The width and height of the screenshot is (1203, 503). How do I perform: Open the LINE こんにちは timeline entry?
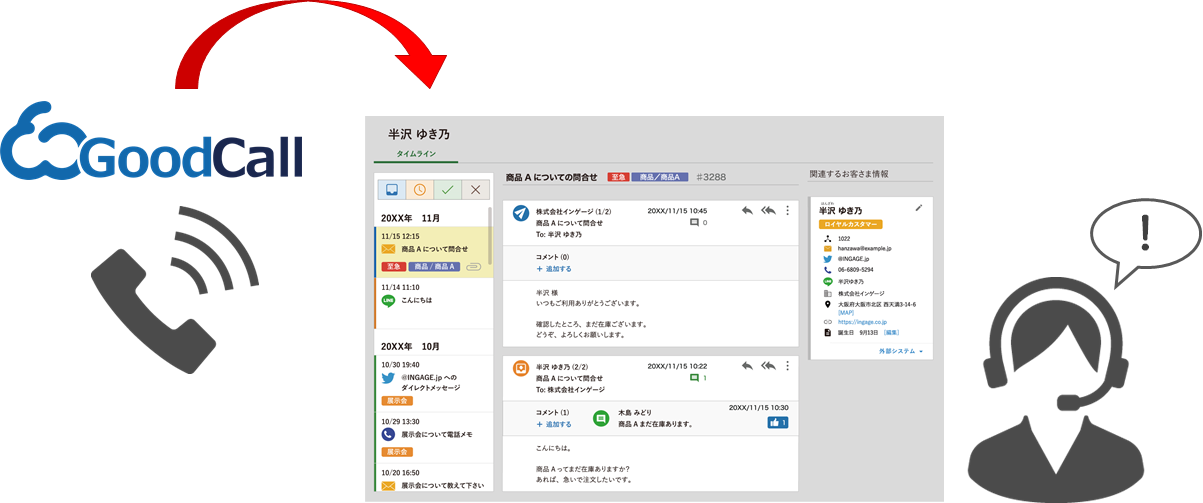[x=432, y=302]
